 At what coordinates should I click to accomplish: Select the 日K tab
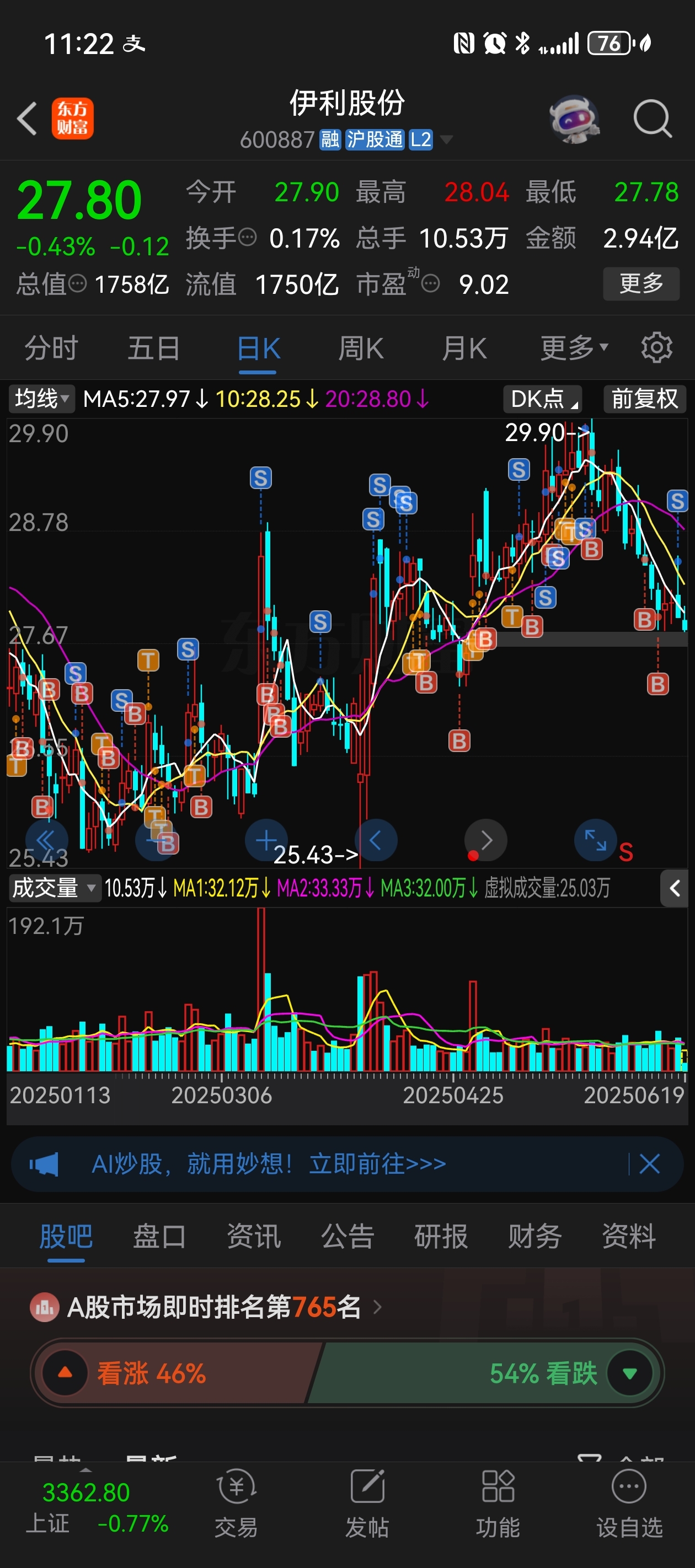tap(258, 350)
